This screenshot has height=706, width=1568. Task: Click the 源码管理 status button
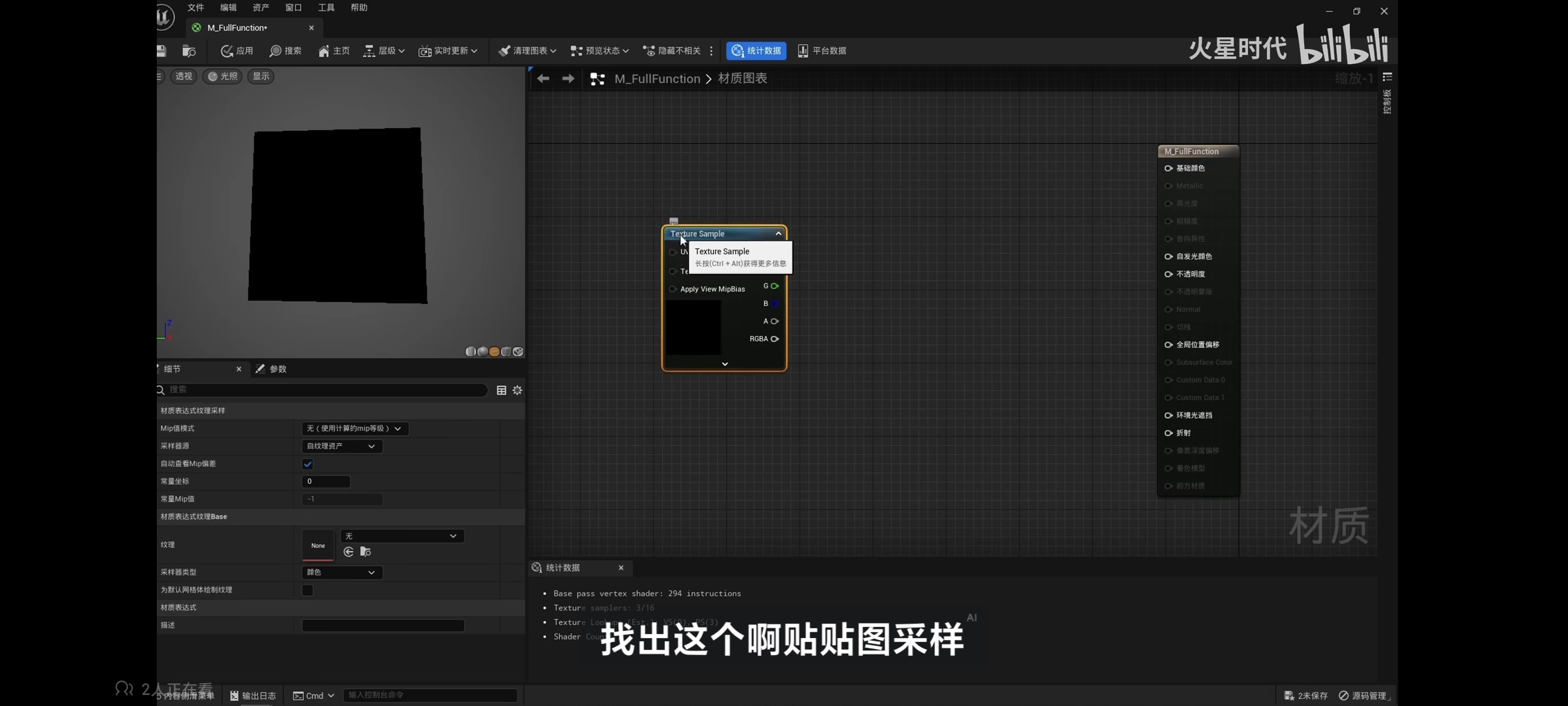point(1362,696)
